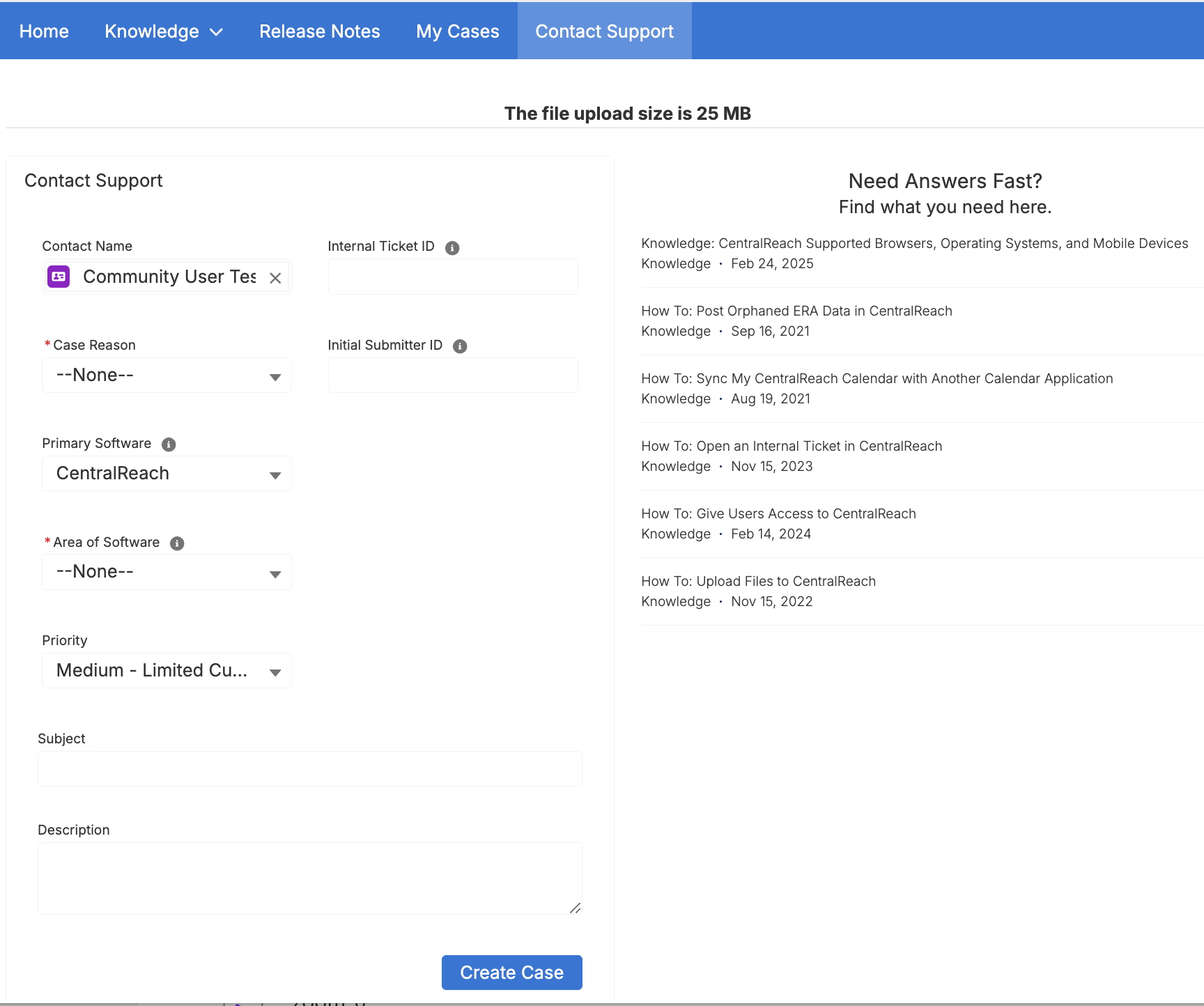Click the Description text area
This screenshot has height=1006, width=1204.
pos(310,879)
